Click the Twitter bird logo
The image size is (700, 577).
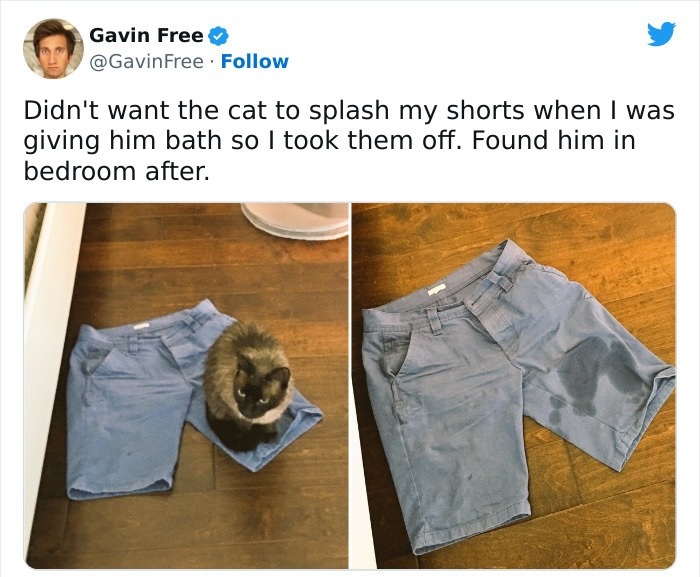660,35
